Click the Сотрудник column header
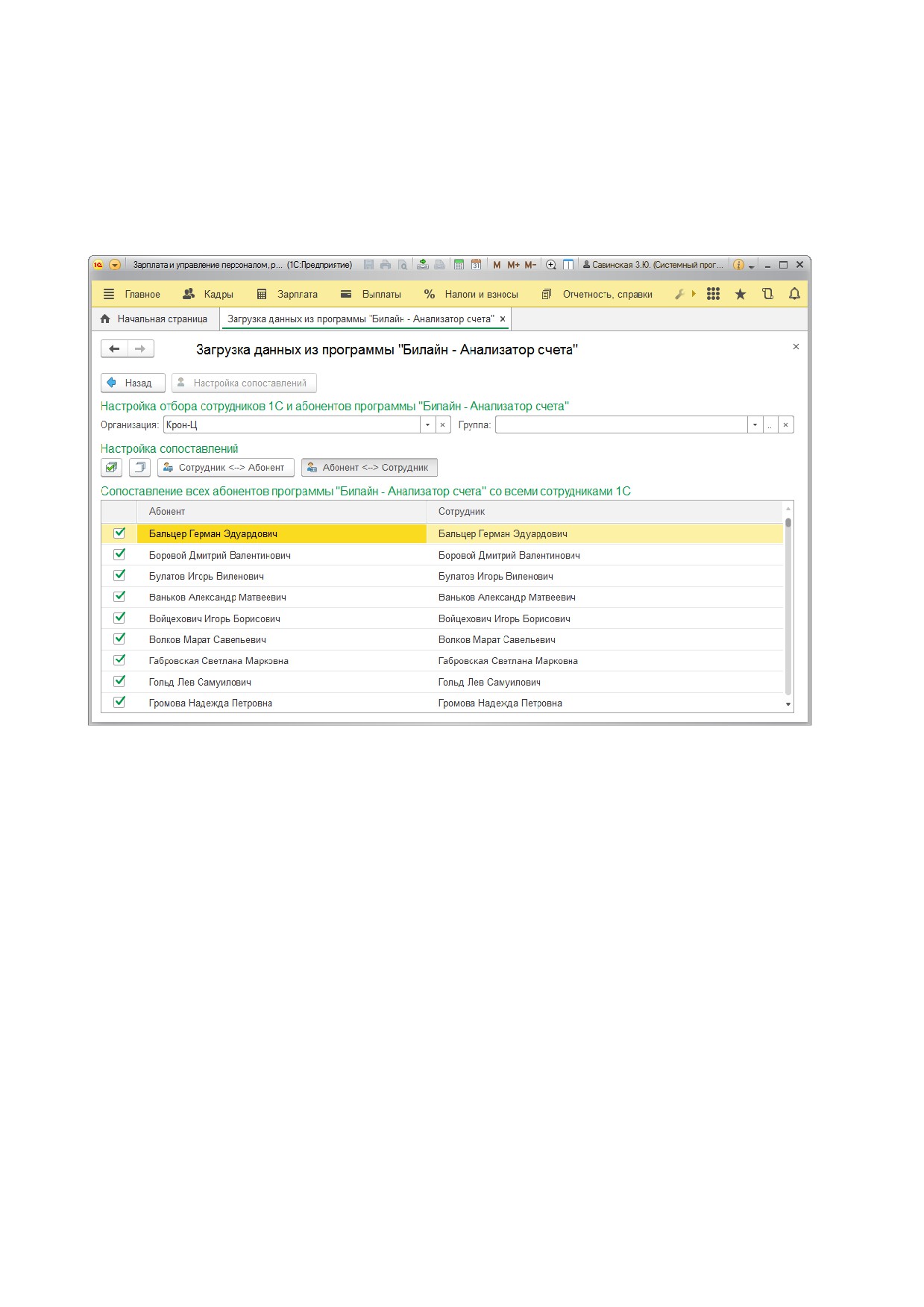The image size is (924, 1307). [x=605, y=512]
